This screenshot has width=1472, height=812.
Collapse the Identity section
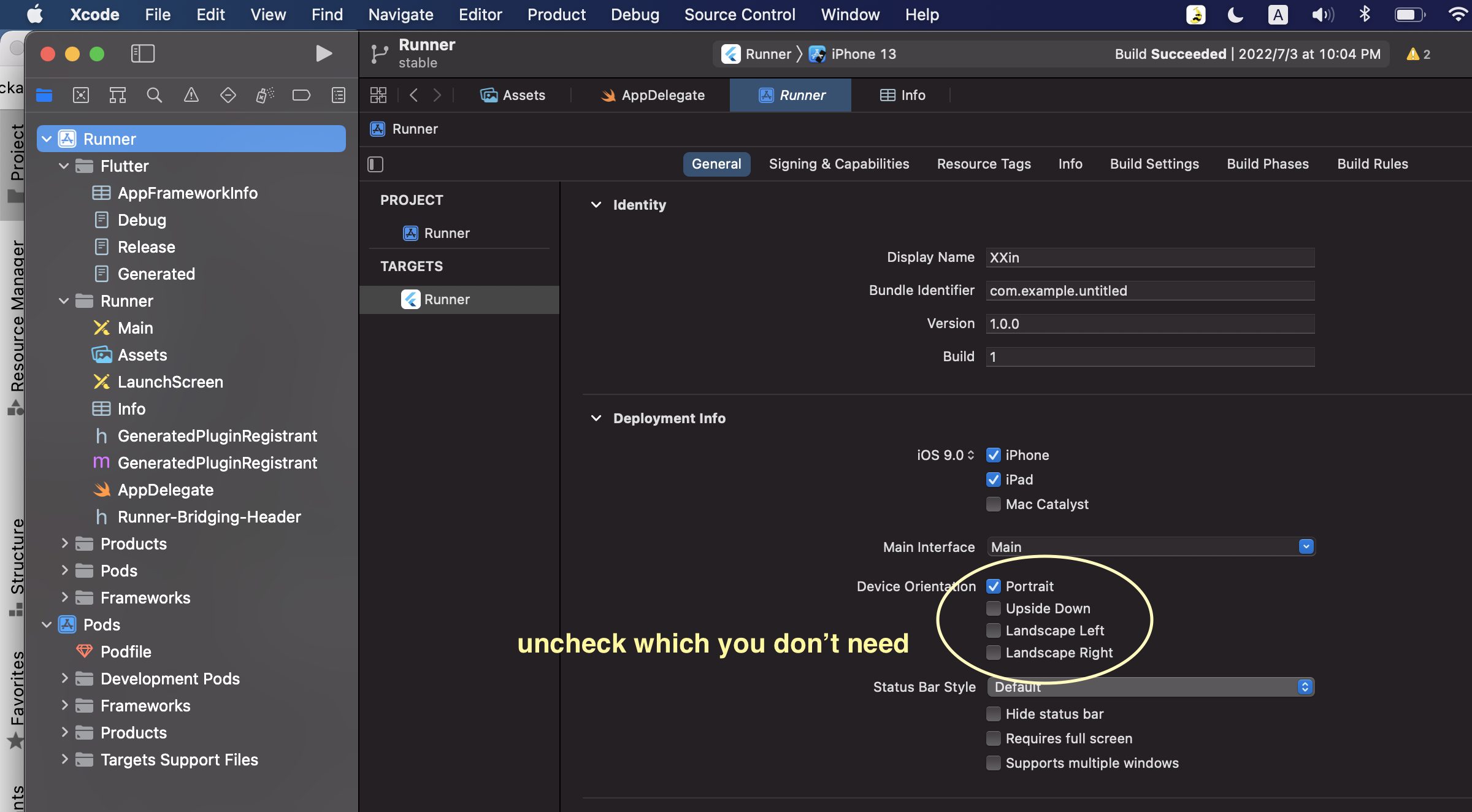(596, 205)
